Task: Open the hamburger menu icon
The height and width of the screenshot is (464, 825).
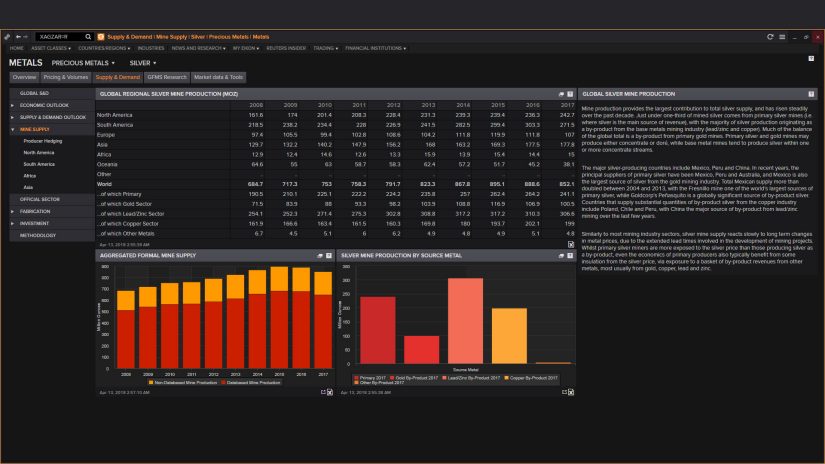Action: coord(782,37)
